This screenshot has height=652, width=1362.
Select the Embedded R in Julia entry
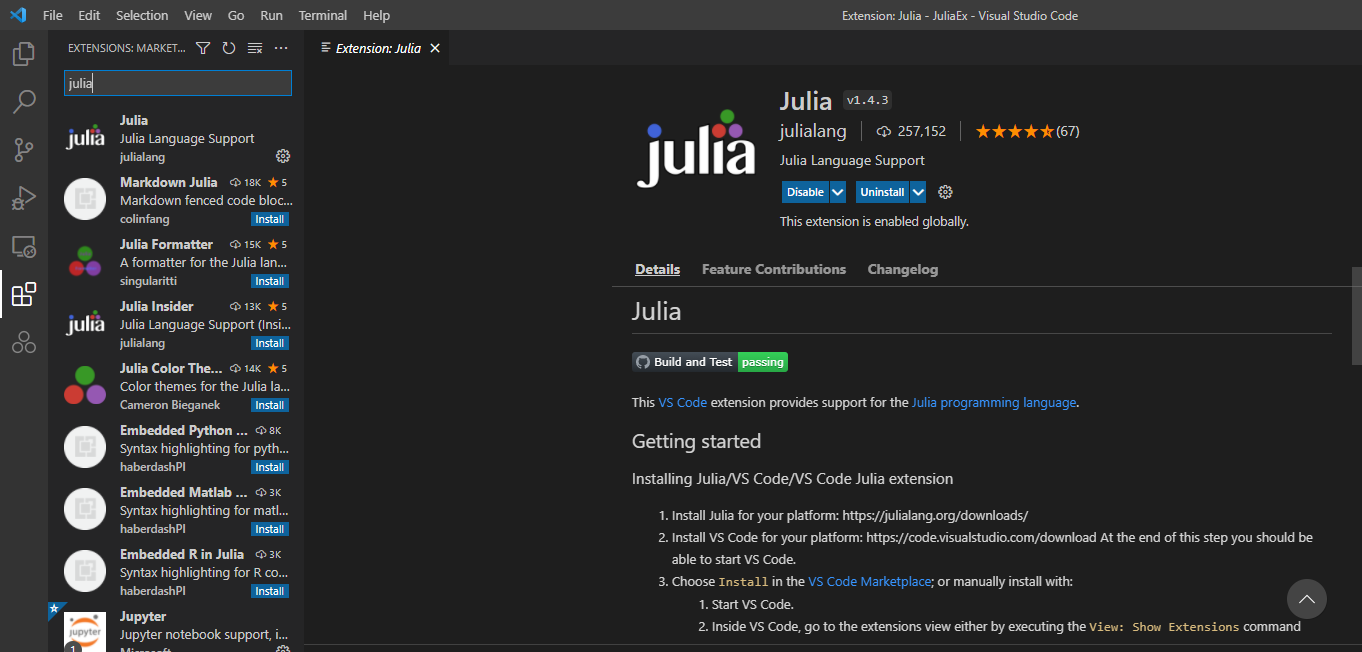click(x=176, y=572)
